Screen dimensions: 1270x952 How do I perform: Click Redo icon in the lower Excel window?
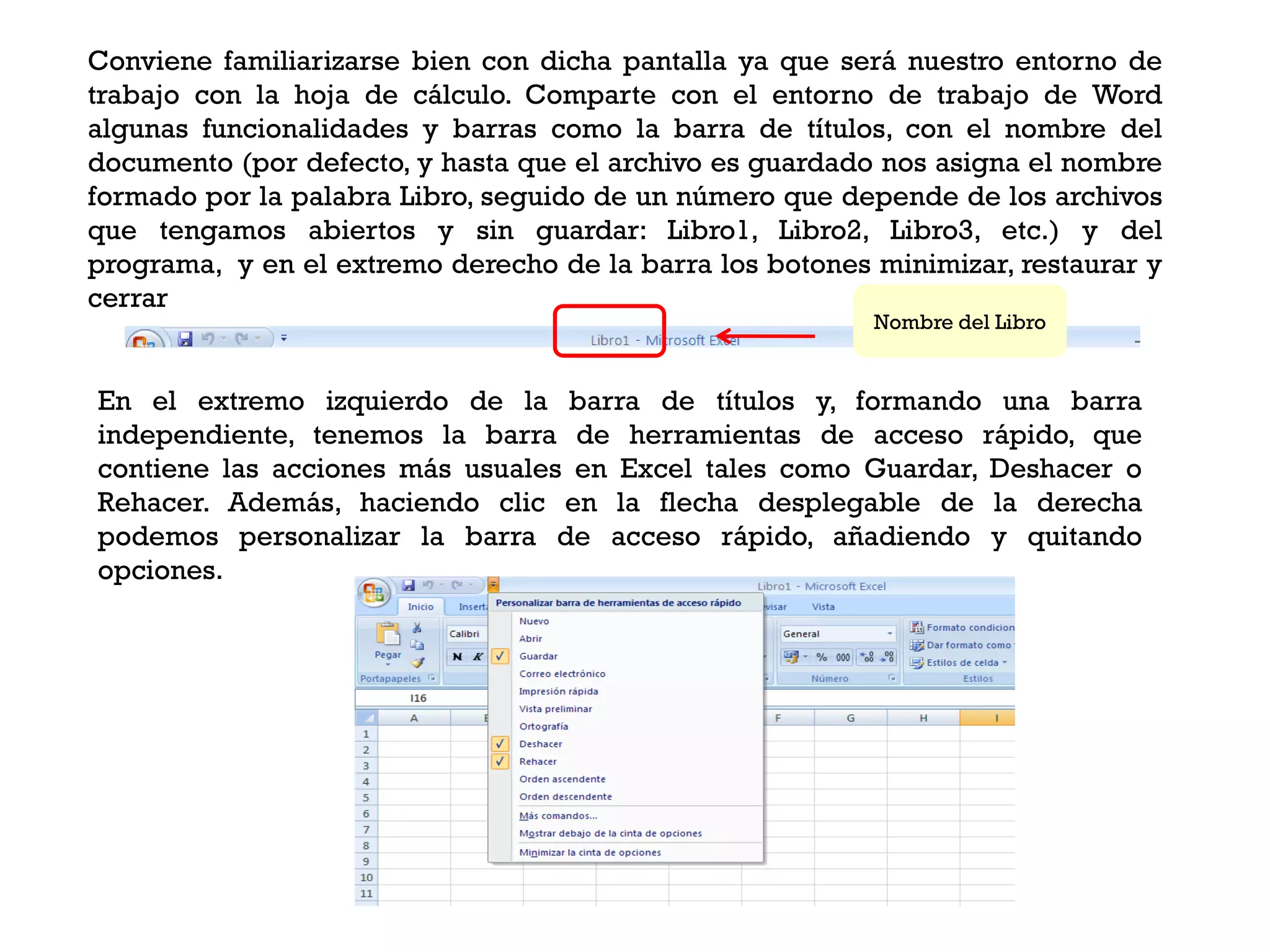click(x=458, y=585)
